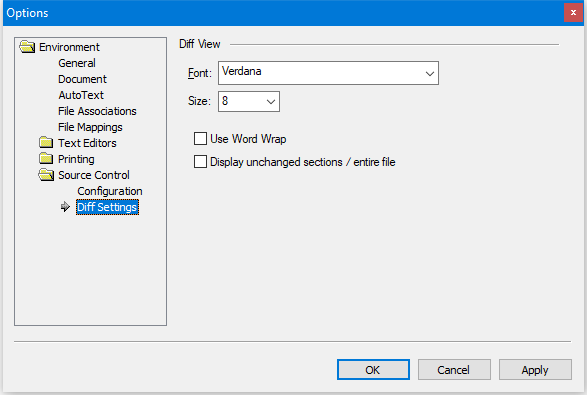Screen dimensions: 587x395
Task: Click the arrow marker beside Diff Settings
Action: tap(65, 207)
